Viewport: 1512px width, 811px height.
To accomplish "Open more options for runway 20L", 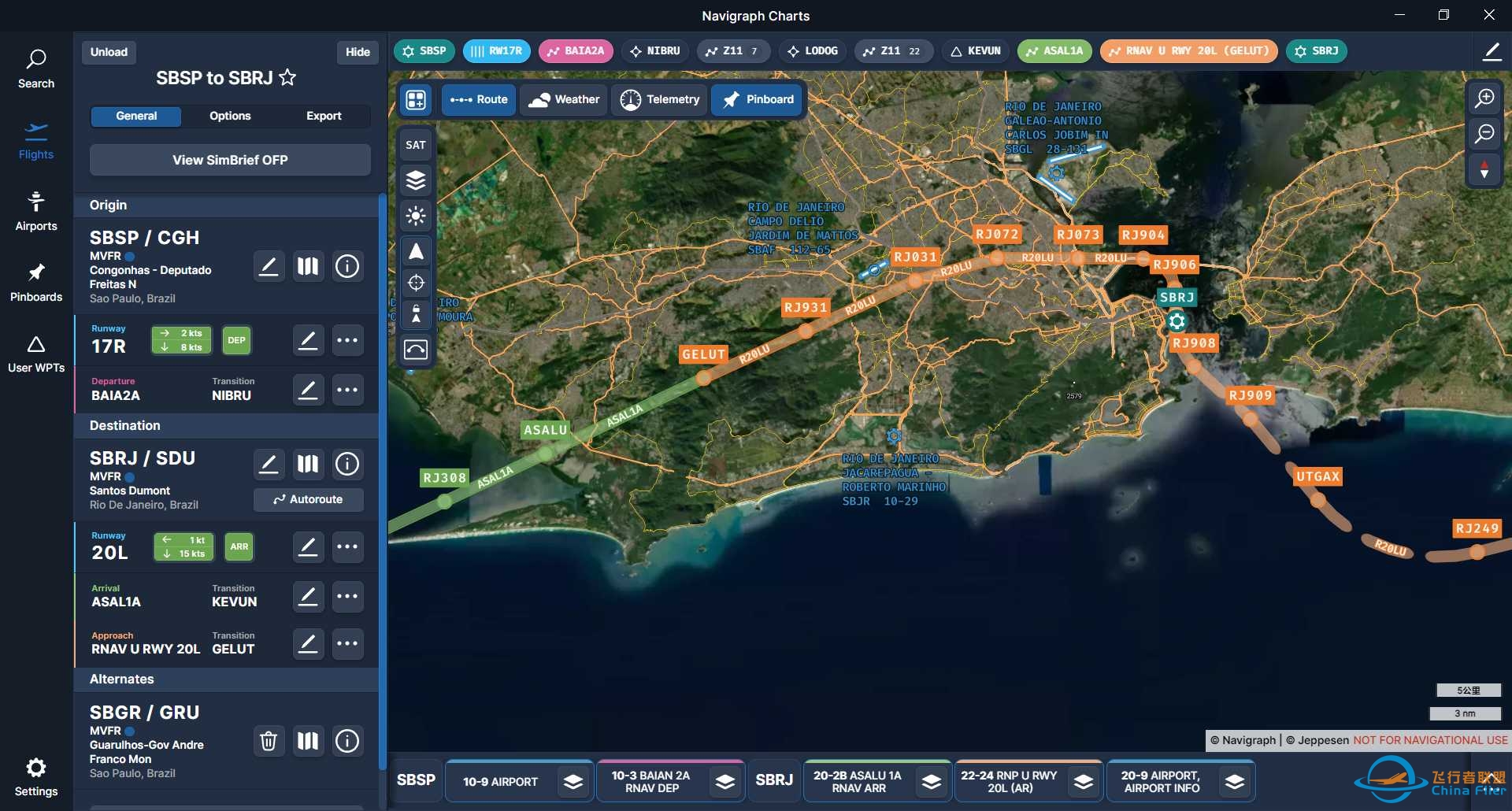I will (347, 546).
